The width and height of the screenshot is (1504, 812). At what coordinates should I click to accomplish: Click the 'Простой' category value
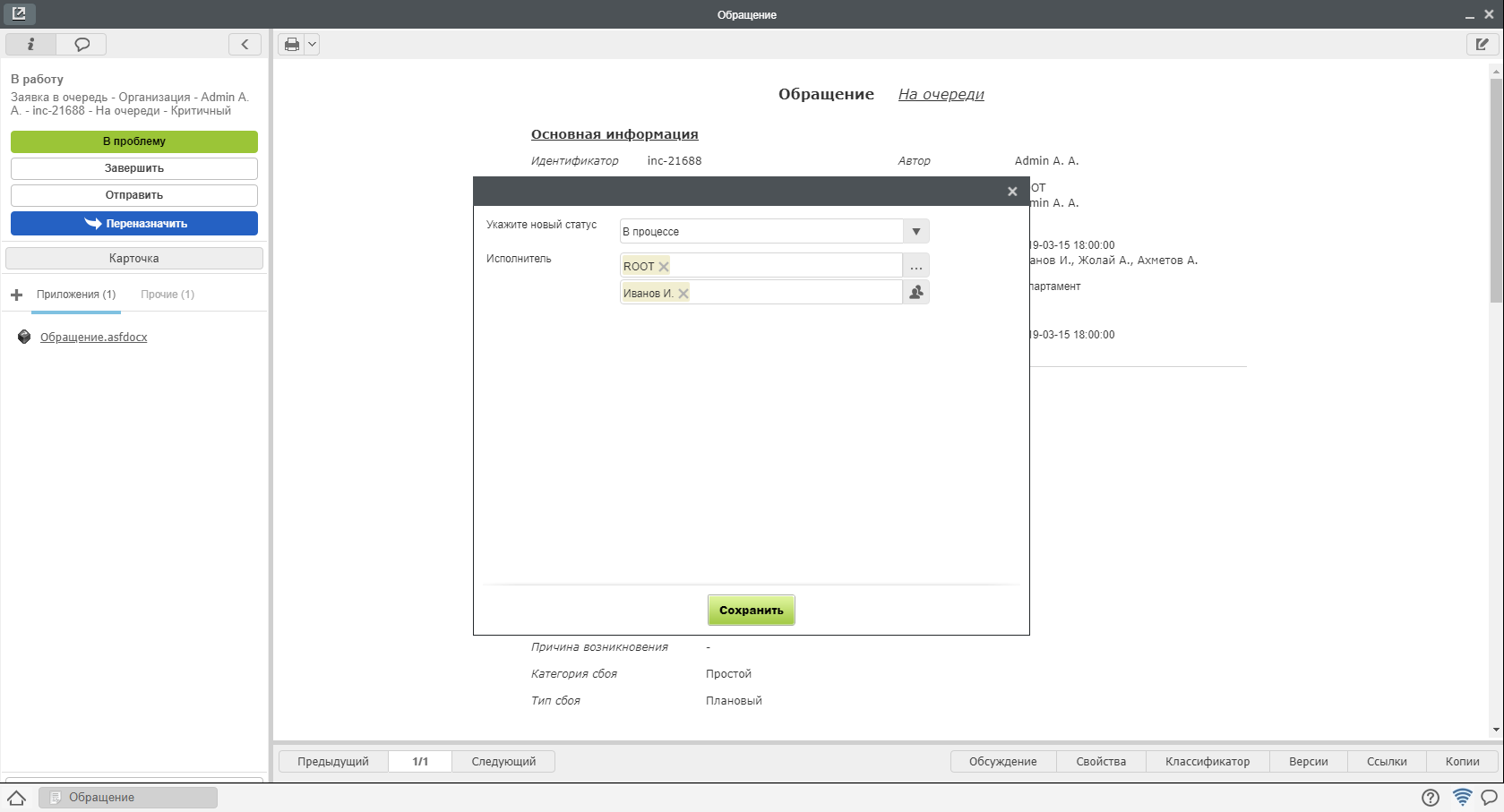click(x=728, y=674)
